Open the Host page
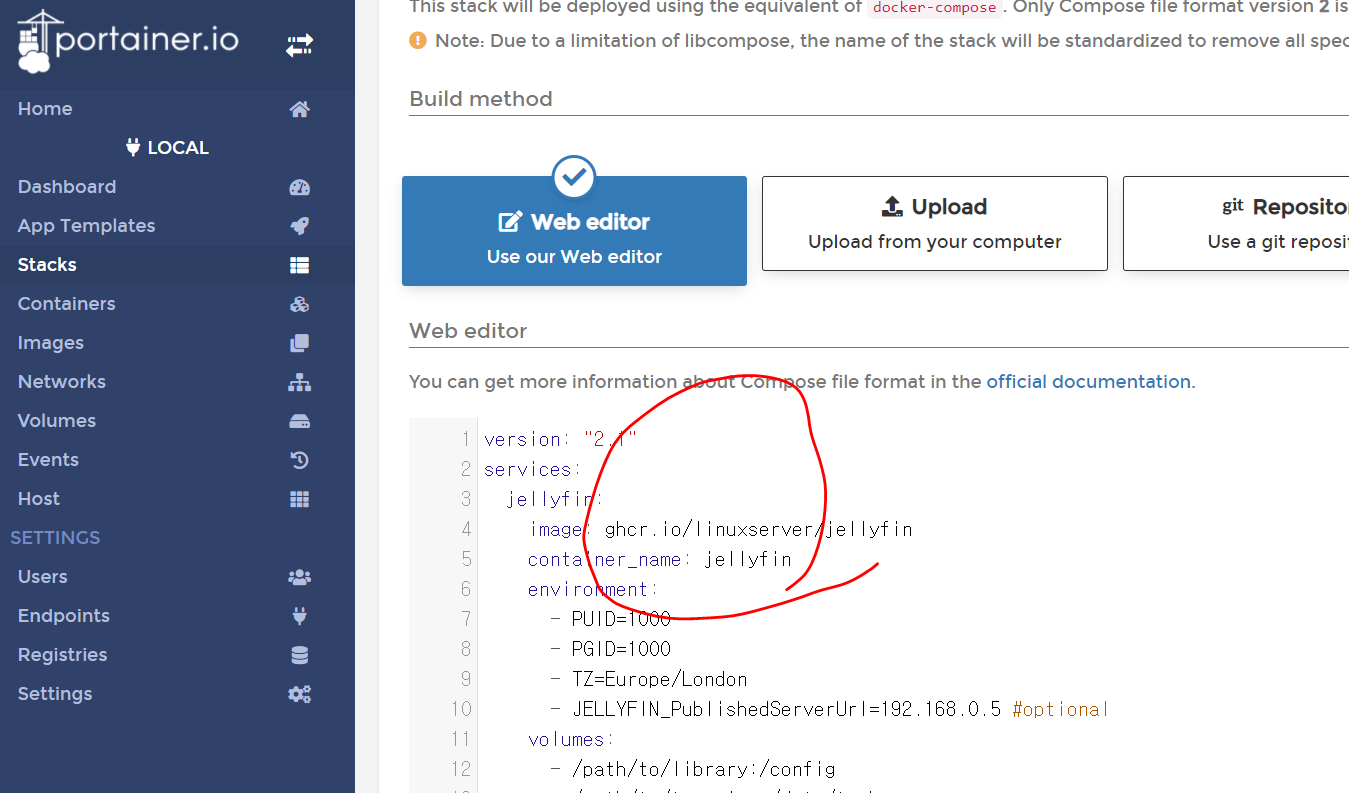The width and height of the screenshot is (1349, 793). 177,499
